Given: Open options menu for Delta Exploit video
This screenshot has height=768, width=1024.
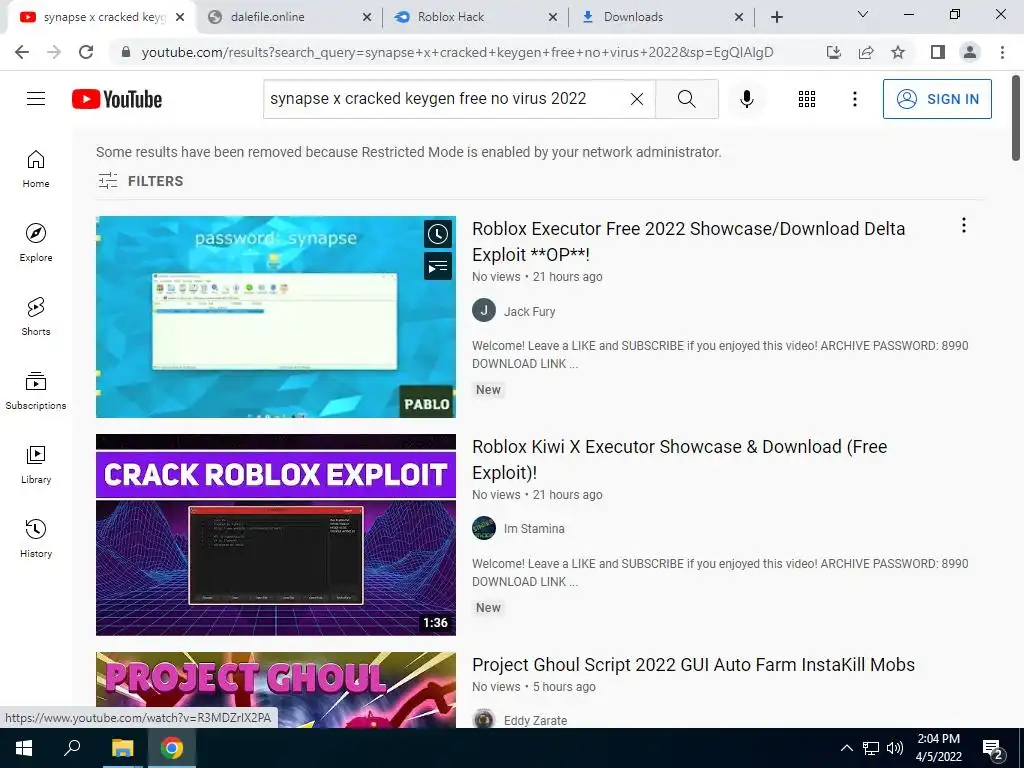Looking at the screenshot, I should click(963, 225).
